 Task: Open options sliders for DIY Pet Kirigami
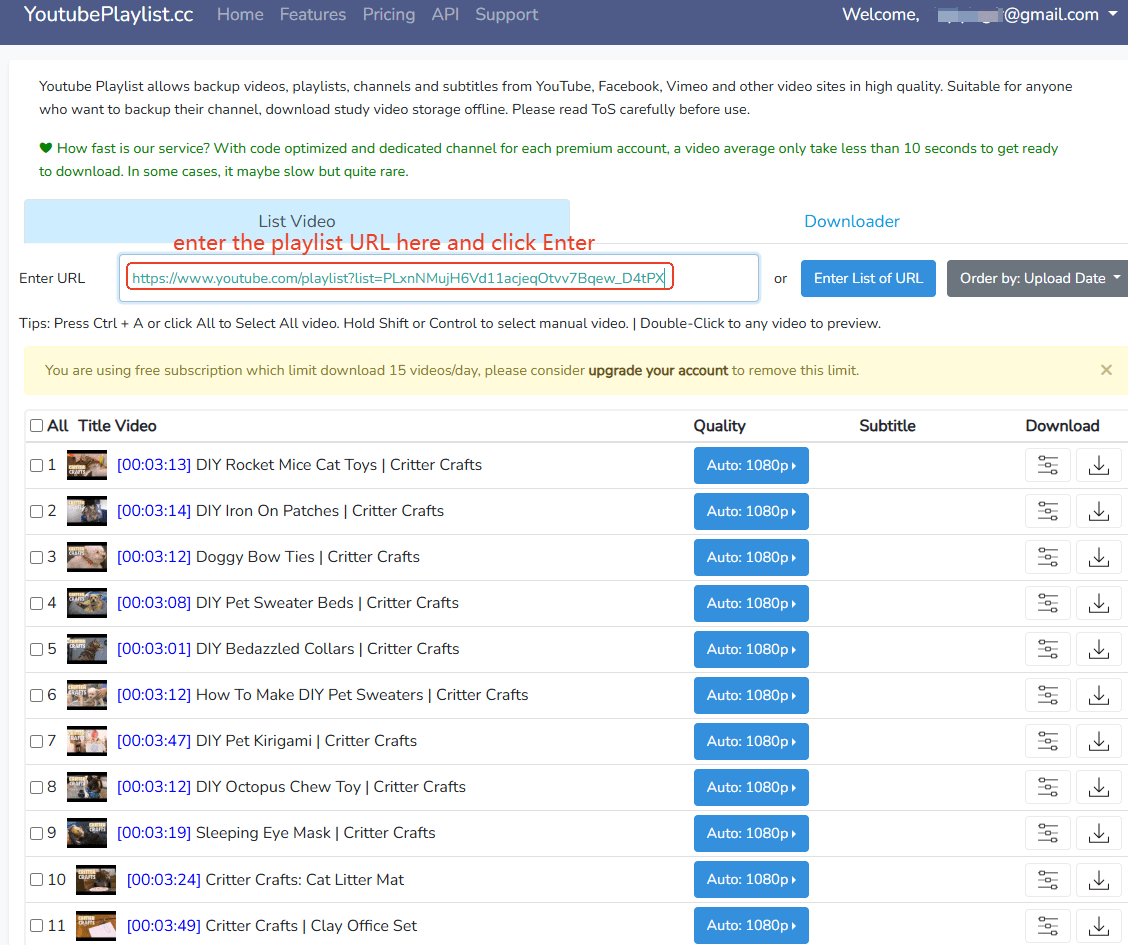(x=1048, y=741)
